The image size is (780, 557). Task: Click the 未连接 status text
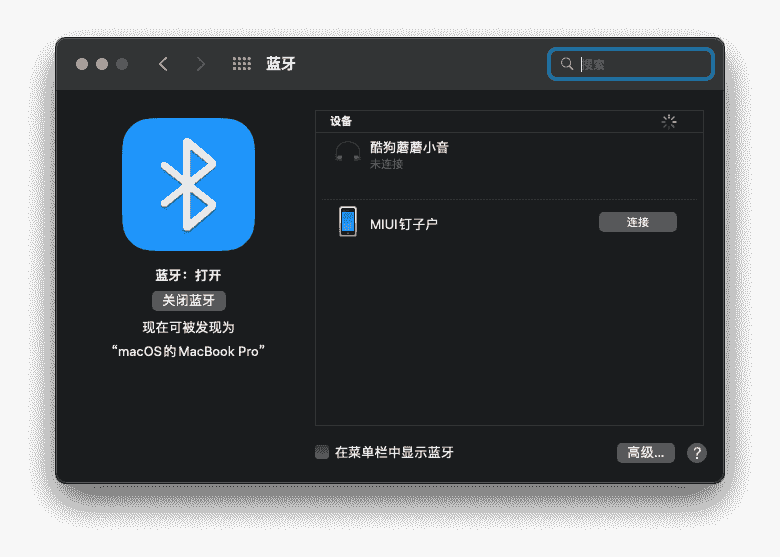pos(386,164)
